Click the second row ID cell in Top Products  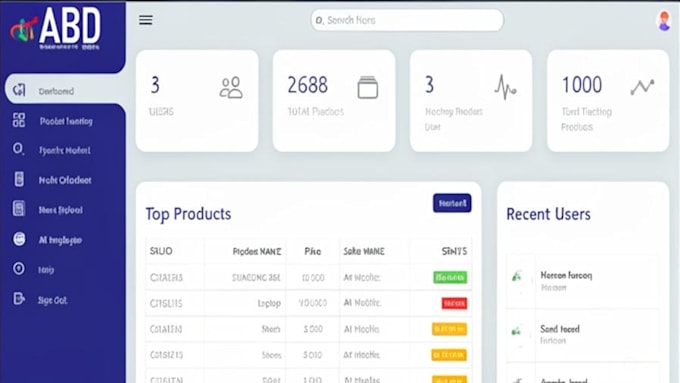[x=166, y=304]
